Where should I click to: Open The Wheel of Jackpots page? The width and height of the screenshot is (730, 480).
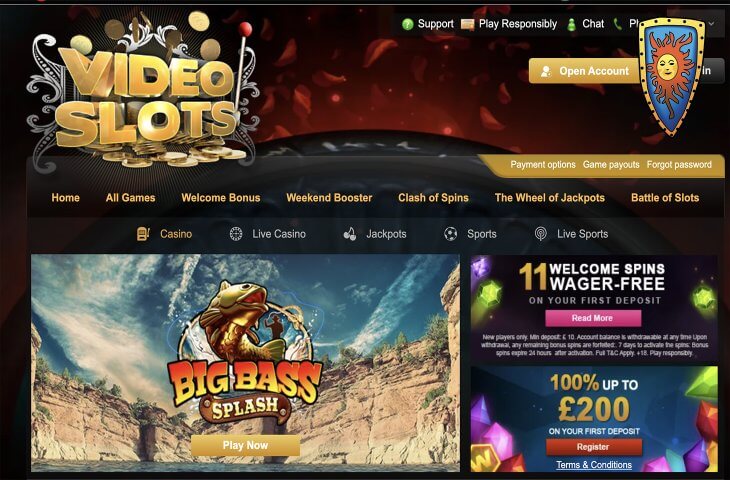pyautogui.click(x=550, y=198)
